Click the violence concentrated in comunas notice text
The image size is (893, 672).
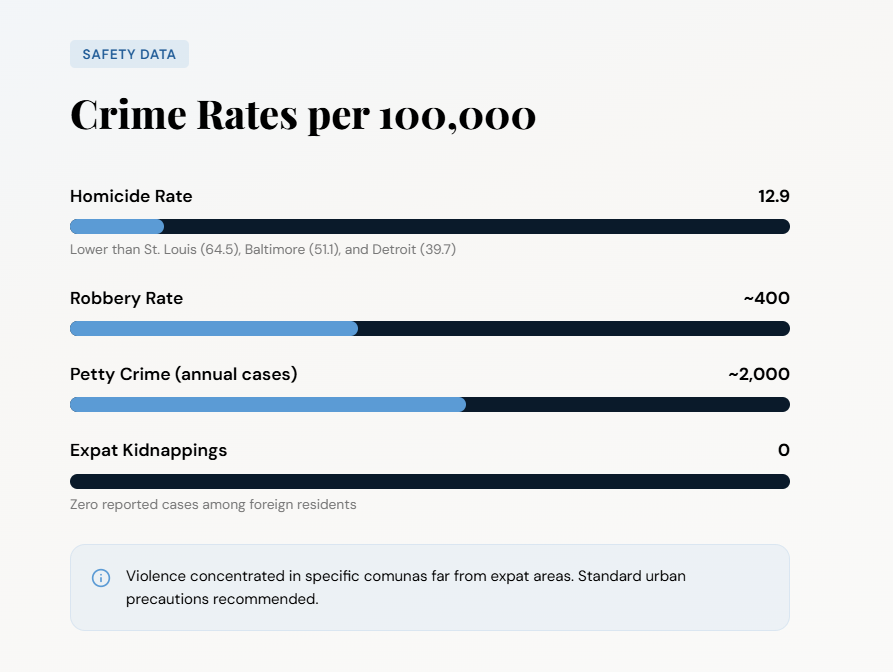(x=405, y=588)
